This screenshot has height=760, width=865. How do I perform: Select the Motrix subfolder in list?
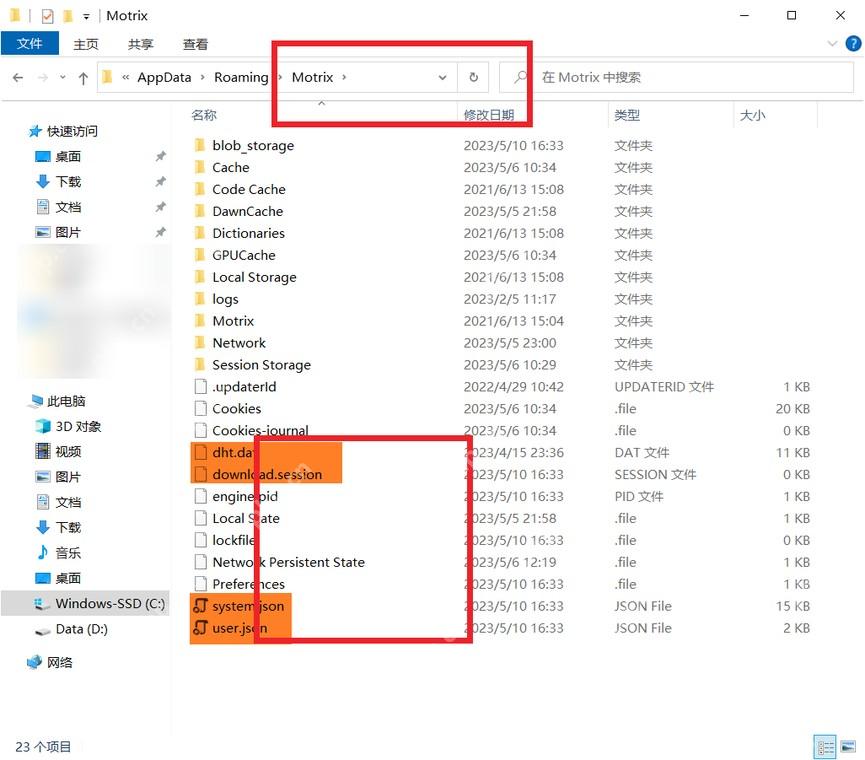click(x=233, y=321)
